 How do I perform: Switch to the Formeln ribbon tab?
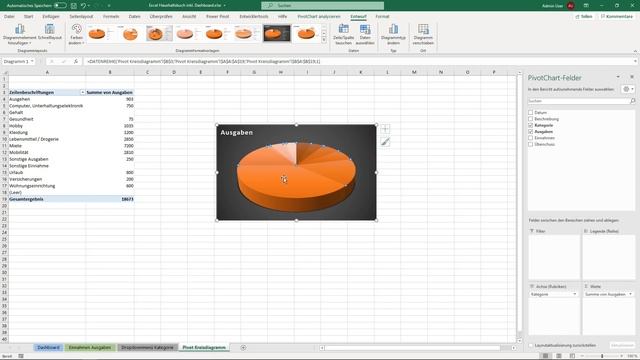111,16
